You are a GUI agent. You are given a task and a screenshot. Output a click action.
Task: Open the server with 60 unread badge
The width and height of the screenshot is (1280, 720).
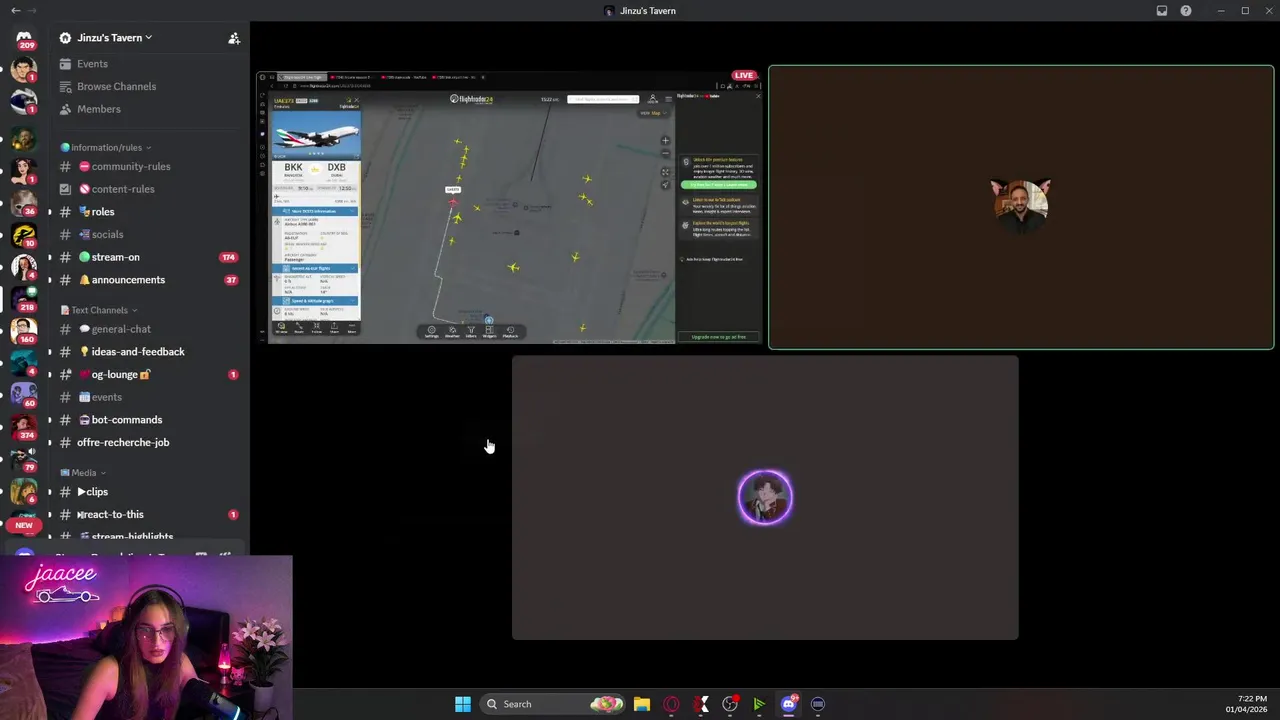pyautogui.click(x=24, y=394)
